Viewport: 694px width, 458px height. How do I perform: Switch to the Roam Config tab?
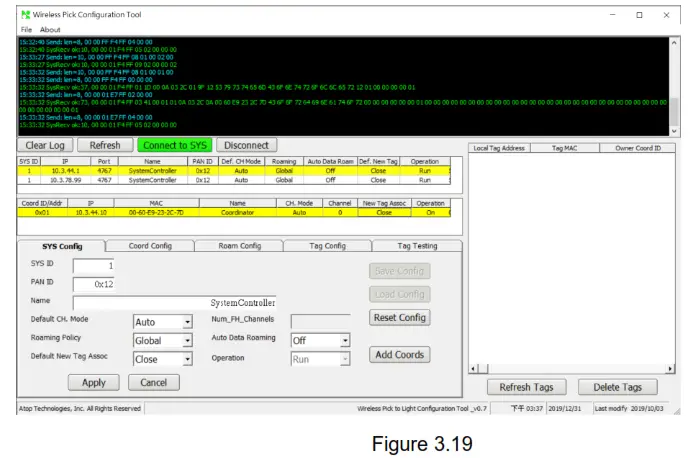(x=239, y=246)
